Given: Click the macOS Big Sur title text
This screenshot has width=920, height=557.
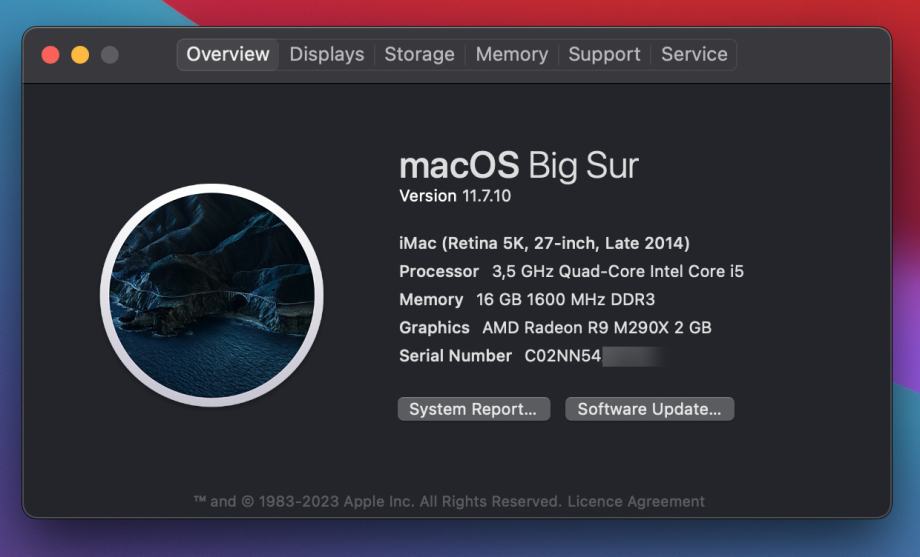Looking at the screenshot, I should [518, 165].
